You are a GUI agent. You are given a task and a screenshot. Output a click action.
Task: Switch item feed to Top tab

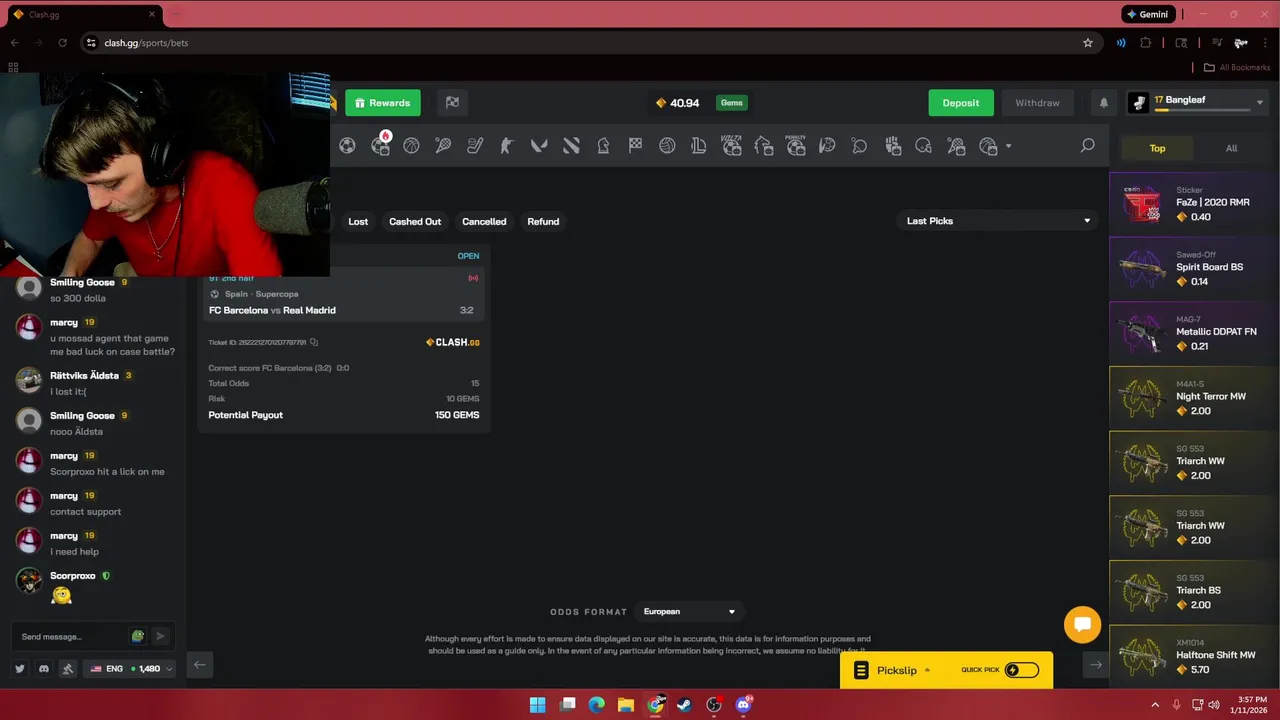1157,148
